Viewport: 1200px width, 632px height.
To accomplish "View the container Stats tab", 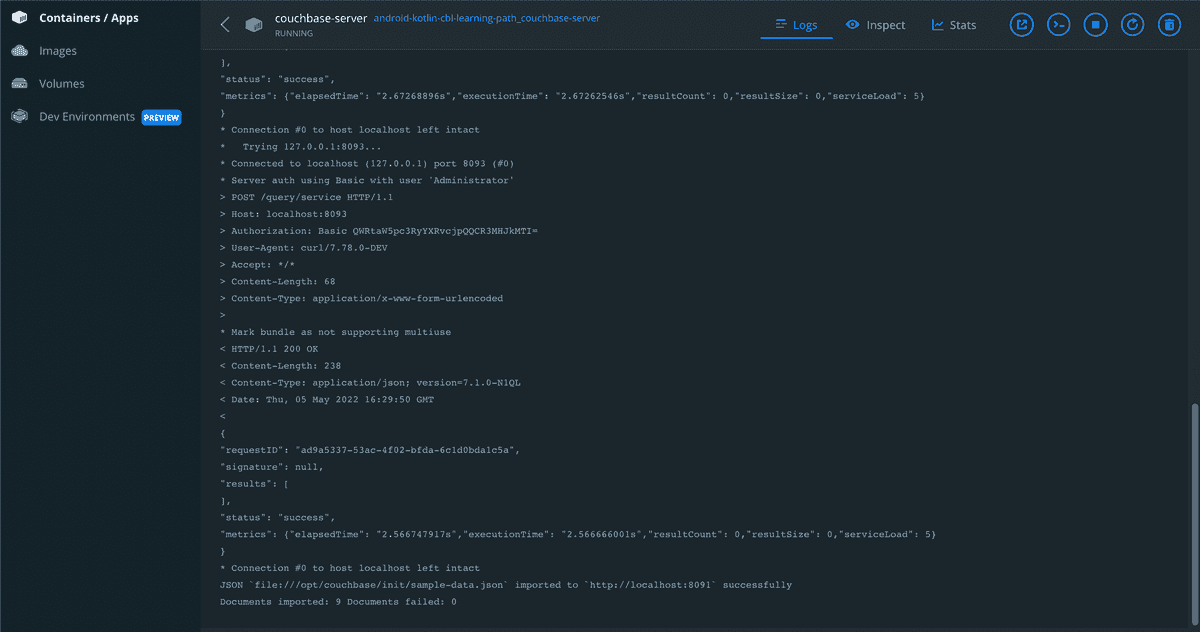I will tap(953, 25).
